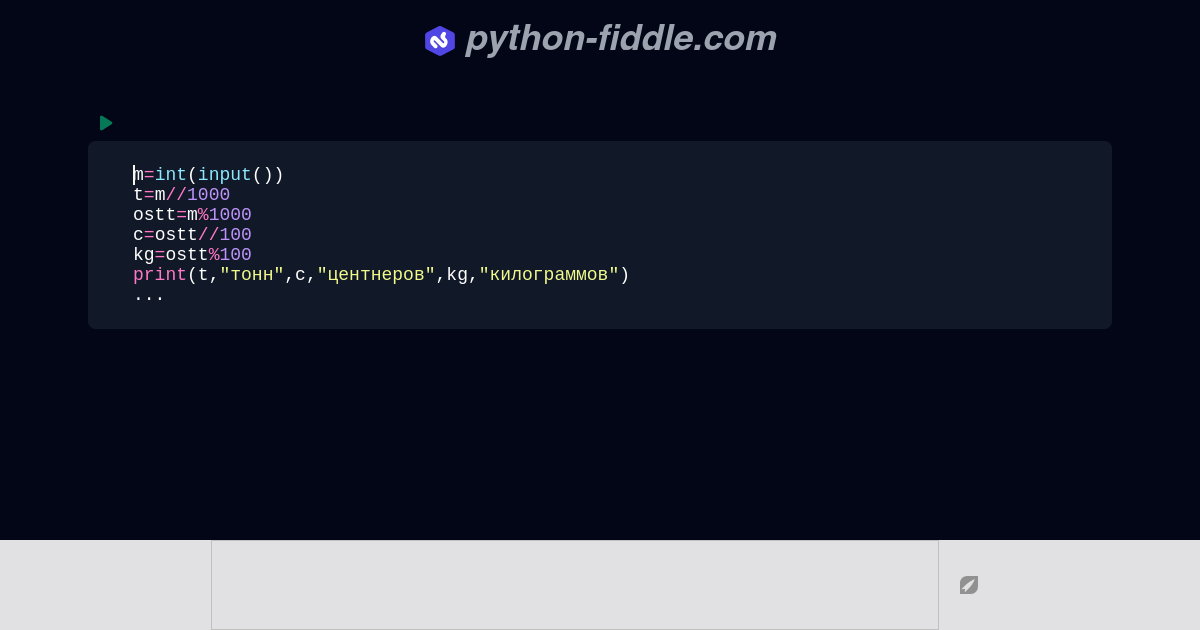Place cursor on variable c in line 4
1200x630 pixels.
coord(137,235)
